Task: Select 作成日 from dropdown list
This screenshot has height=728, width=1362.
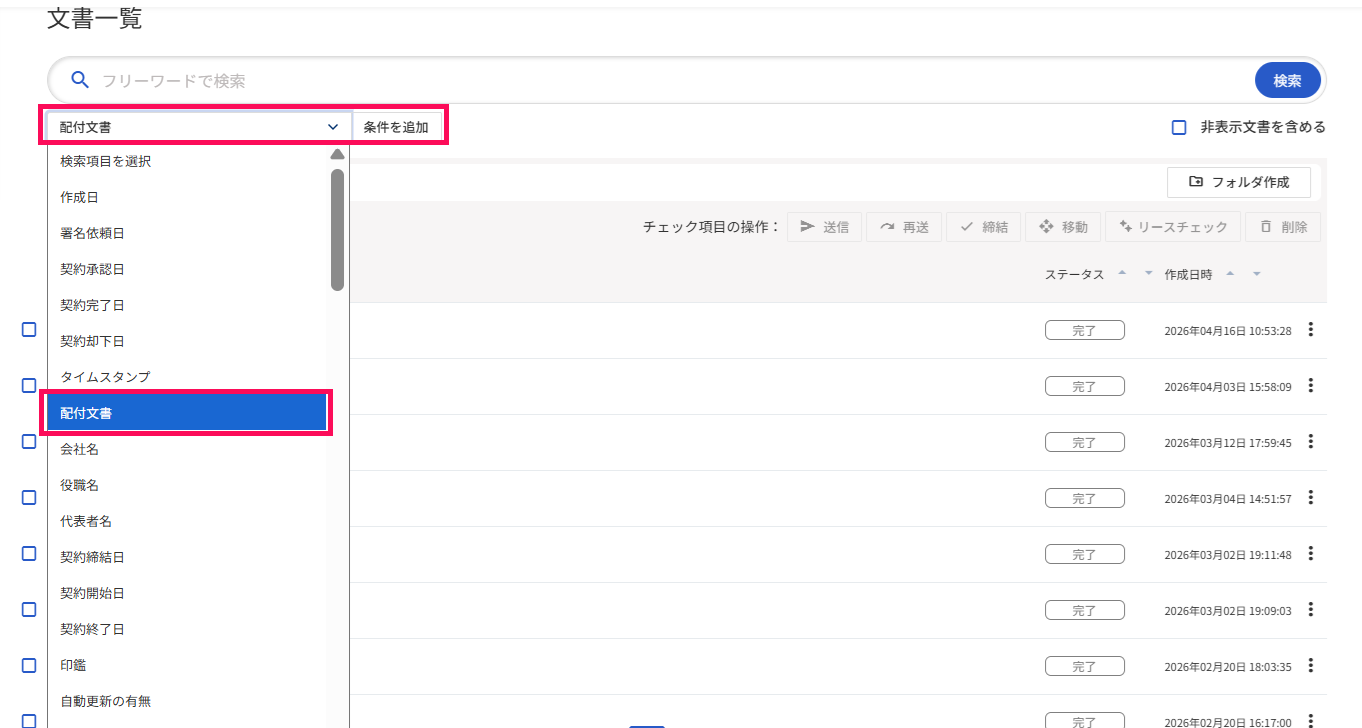Action: tap(188, 197)
